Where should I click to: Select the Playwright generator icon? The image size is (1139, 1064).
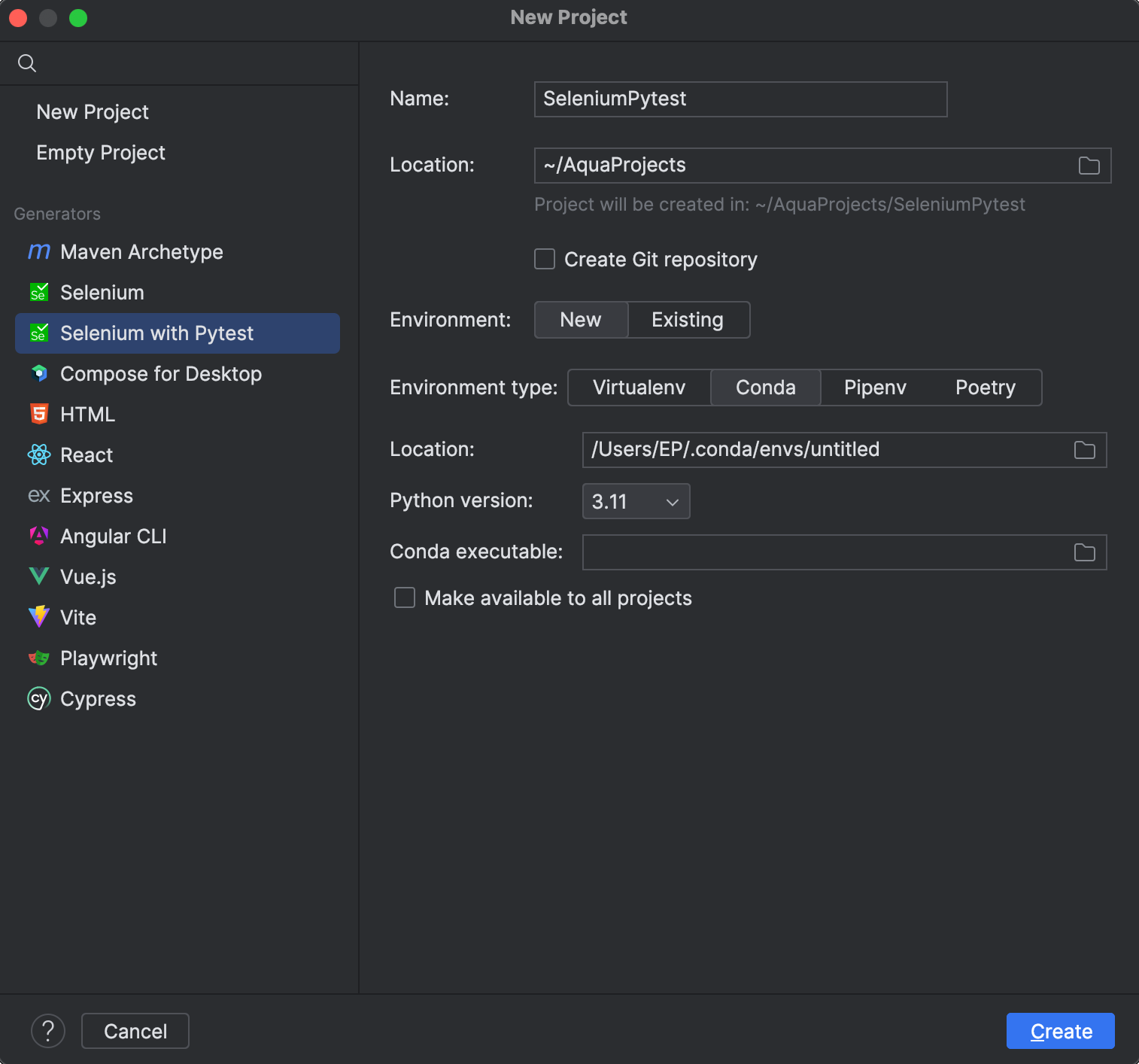pos(38,658)
